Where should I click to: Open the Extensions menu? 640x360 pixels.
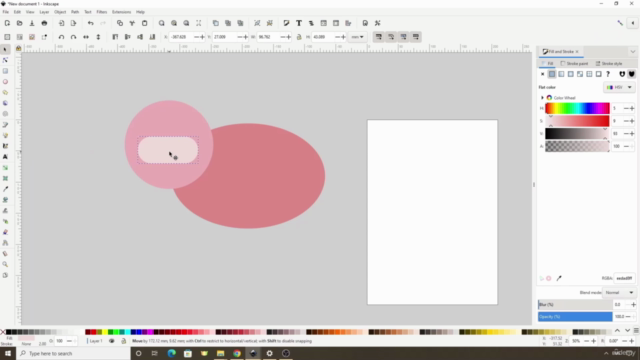coord(122,12)
